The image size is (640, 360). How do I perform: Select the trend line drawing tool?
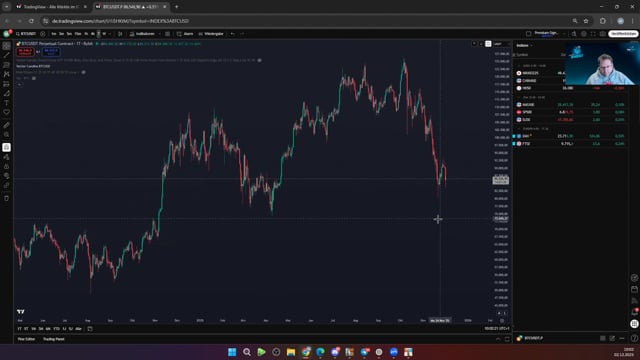pos(7,55)
